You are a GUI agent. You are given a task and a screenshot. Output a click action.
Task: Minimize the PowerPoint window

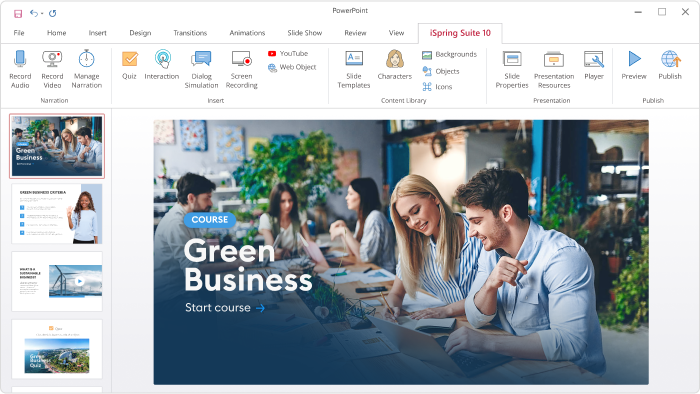[x=638, y=12]
